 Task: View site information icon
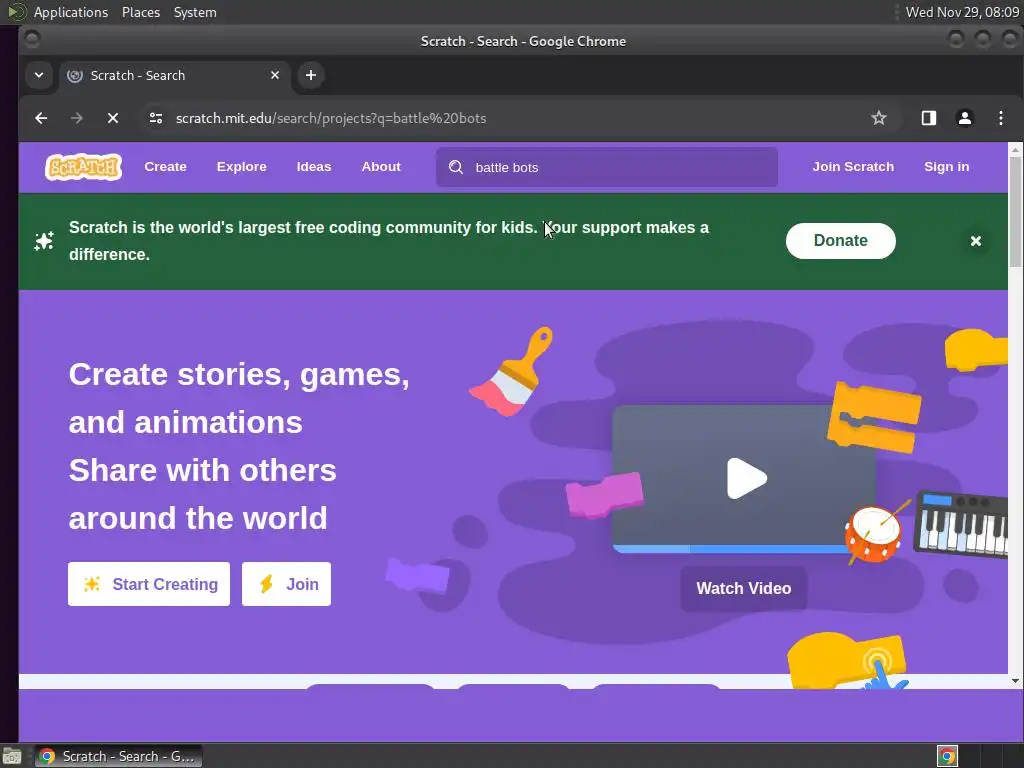click(155, 118)
